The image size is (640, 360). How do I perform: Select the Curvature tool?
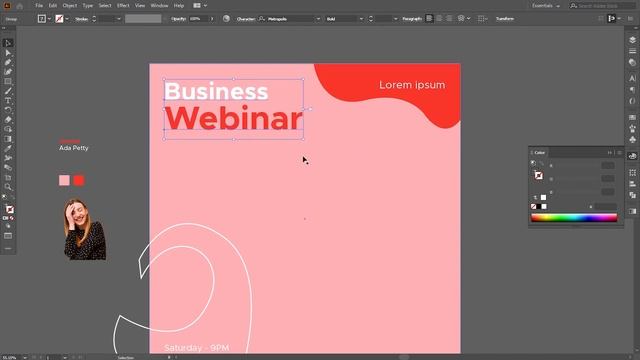pos(8,72)
